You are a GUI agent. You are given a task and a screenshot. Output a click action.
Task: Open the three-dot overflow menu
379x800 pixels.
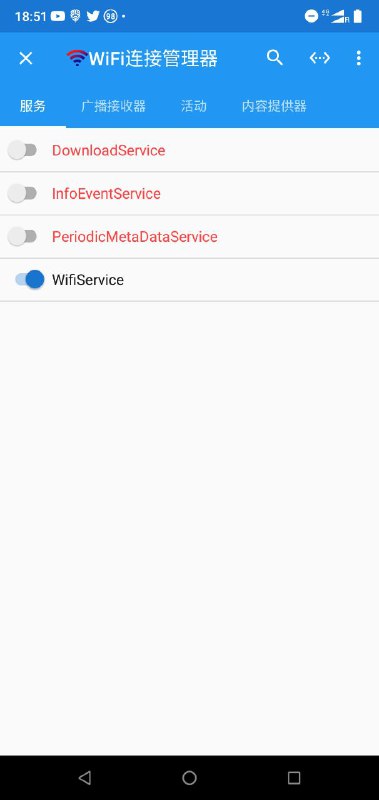tap(359, 58)
